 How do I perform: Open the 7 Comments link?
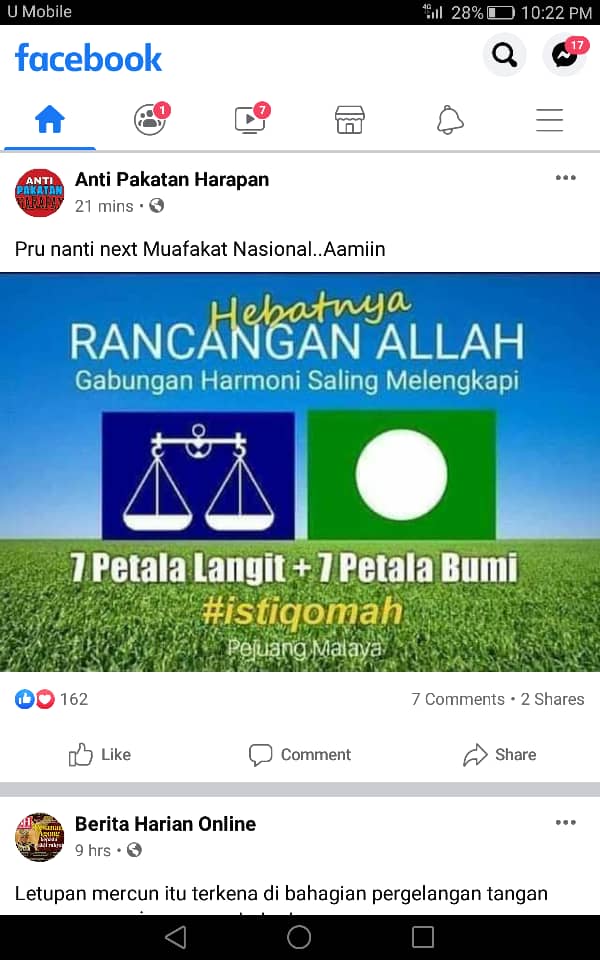(x=458, y=699)
